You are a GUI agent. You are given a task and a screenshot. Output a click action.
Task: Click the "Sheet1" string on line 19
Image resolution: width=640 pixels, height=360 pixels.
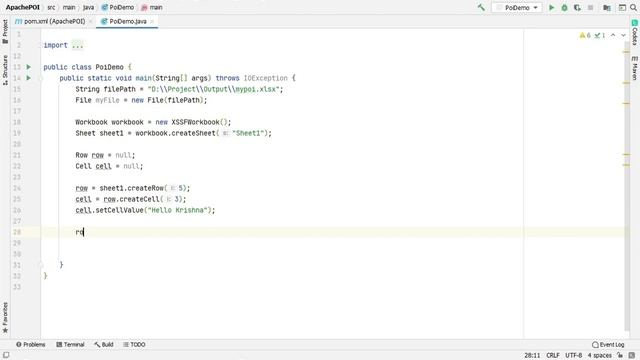coord(248,133)
